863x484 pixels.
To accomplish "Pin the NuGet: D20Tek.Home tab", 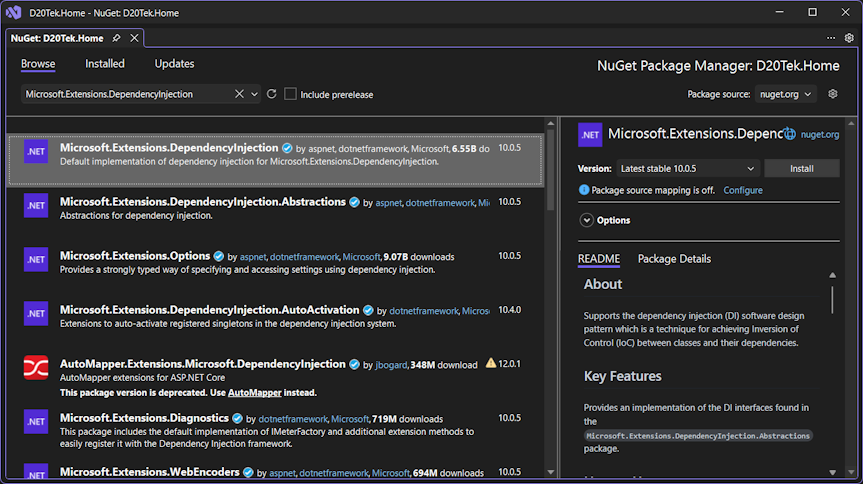I will 116,38.
